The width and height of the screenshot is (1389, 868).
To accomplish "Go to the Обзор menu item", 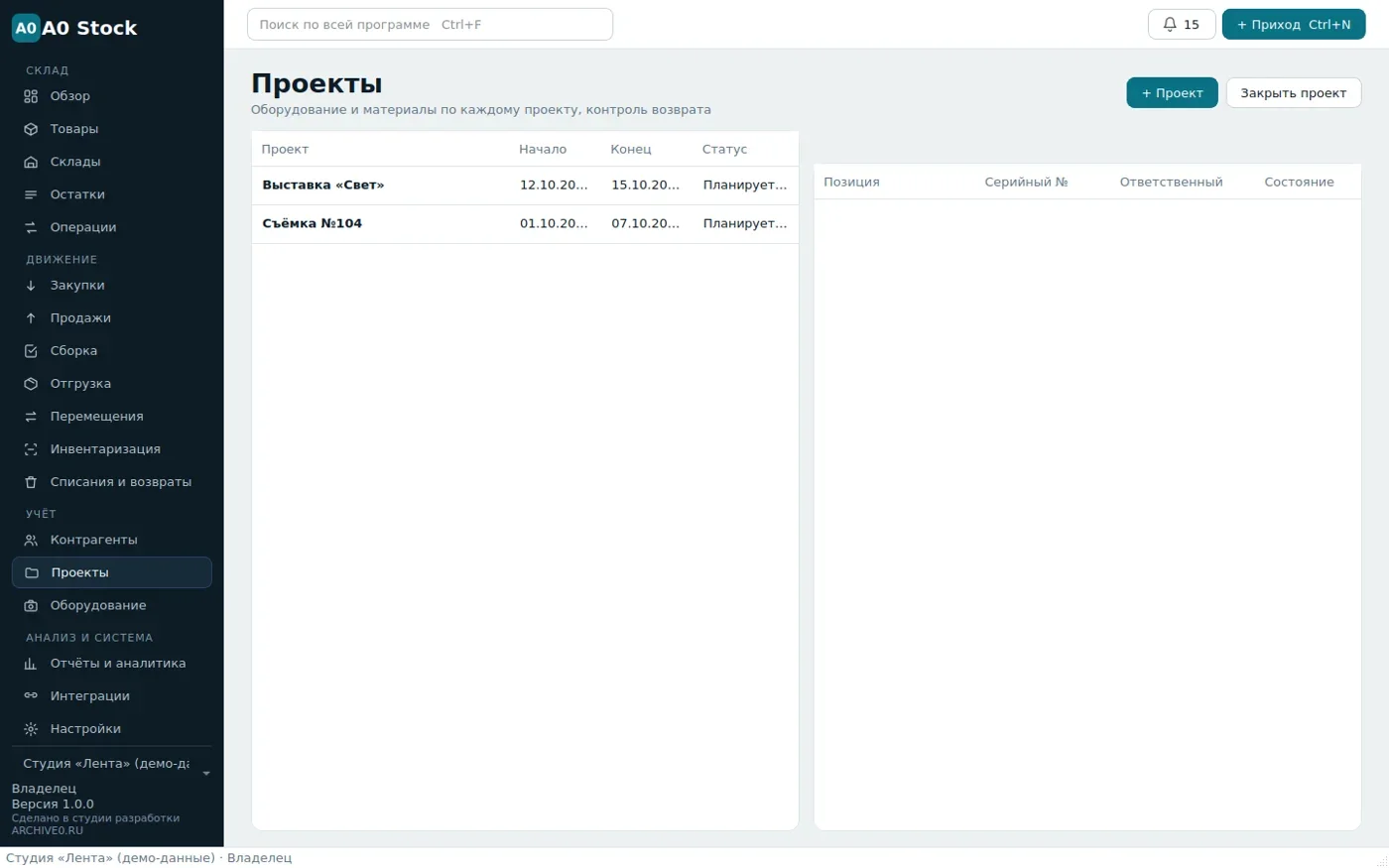I will point(112,96).
